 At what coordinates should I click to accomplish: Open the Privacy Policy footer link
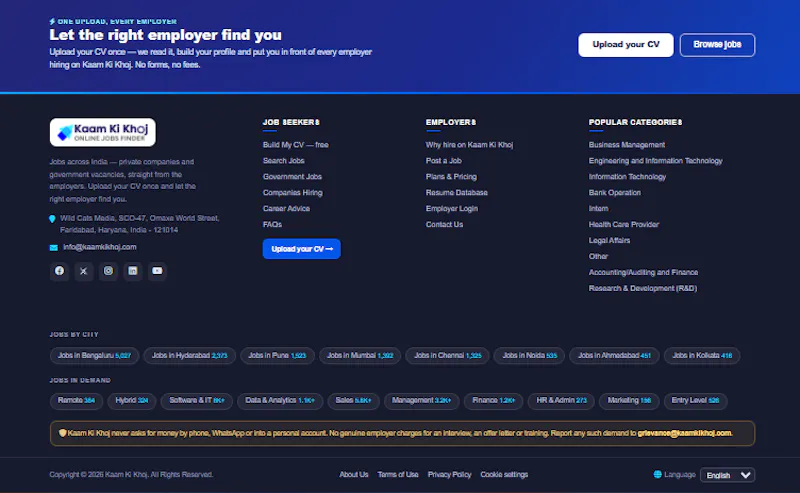coord(449,475)
